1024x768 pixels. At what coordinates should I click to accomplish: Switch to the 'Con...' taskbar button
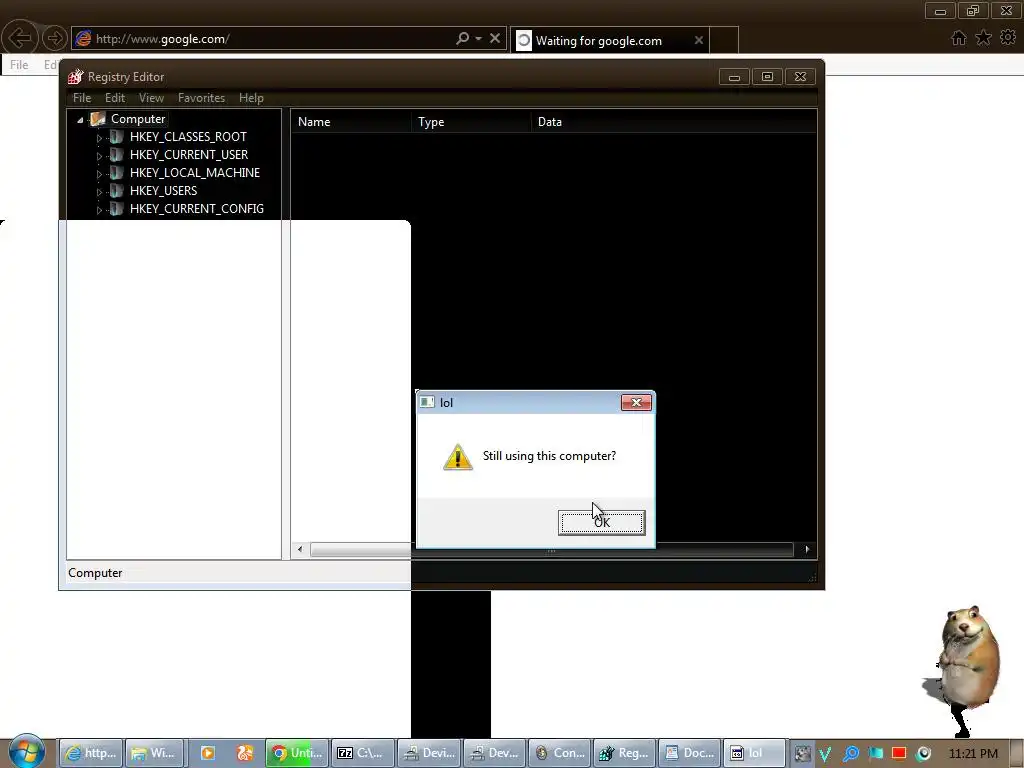[560, 753]
